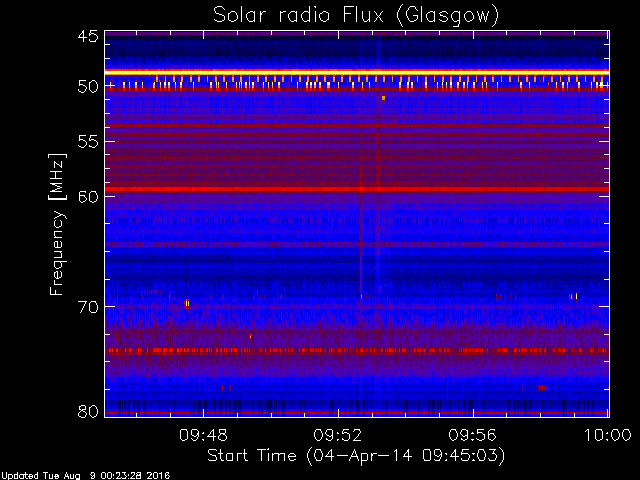The height and width of the screenshot is (480, 640).
Task: Click the "70" frequency tick label
Action: pos(88,307)
